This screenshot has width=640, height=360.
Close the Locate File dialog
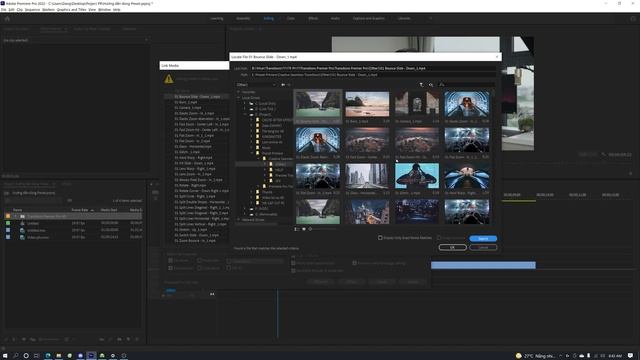tap(497, 57)
